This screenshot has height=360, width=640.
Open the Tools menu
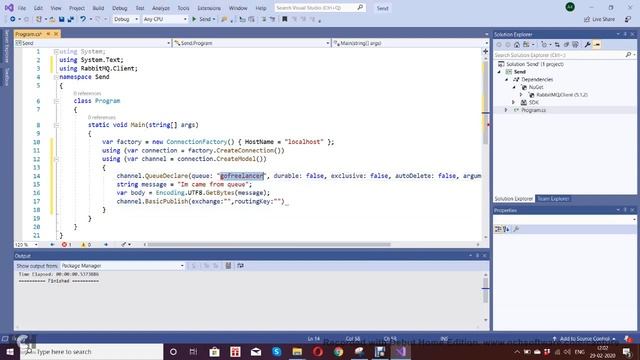tap(183, 8)
